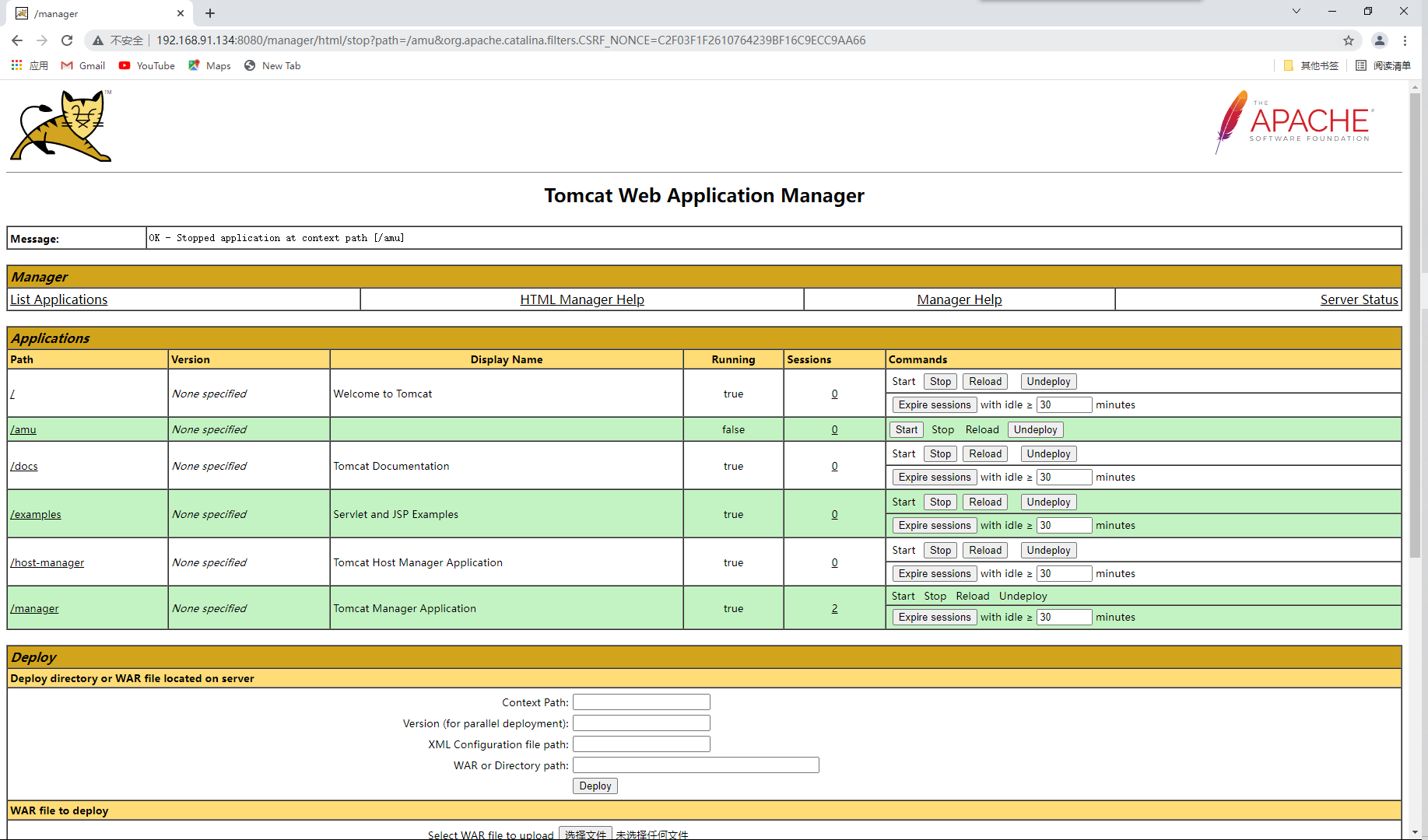
Task: Reload the root Welcome to Tomcat app
Action: (985, 381)
